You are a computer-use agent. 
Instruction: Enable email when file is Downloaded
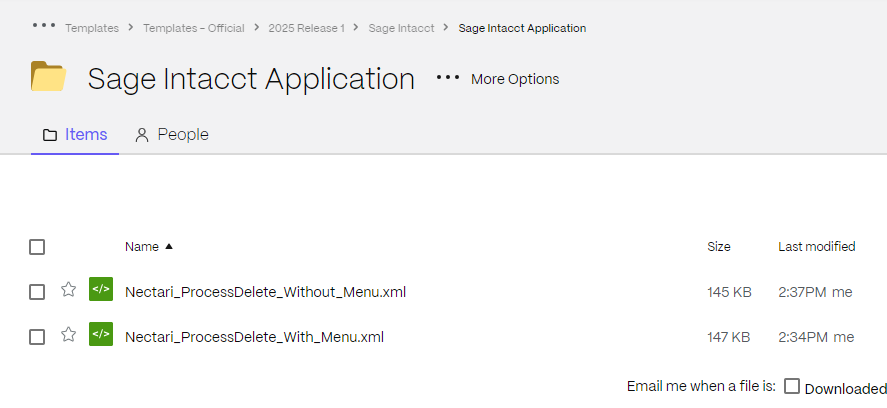click(792, 386)
